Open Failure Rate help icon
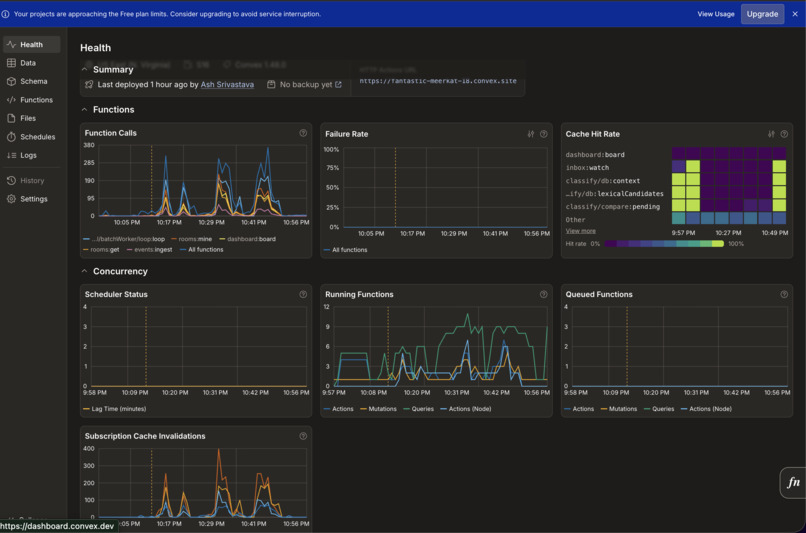The image size is (806, 533). 544,134
